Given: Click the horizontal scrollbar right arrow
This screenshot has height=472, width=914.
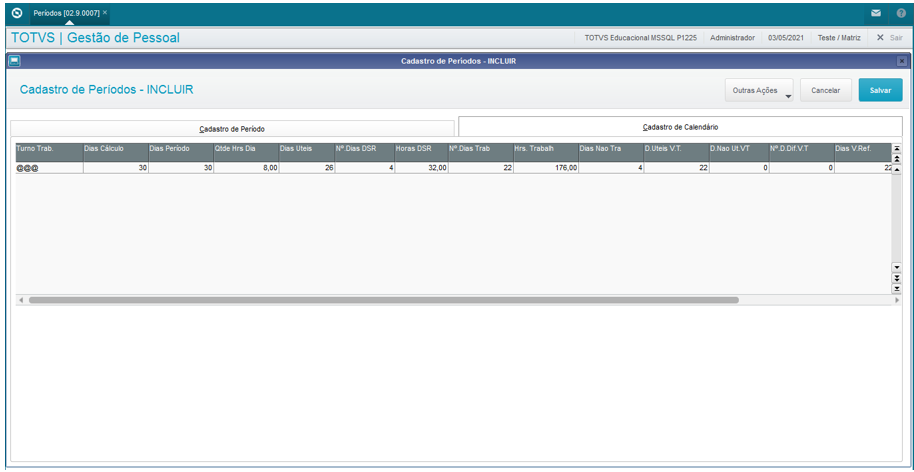Looking at the screenshot, I should [x=897, y=300].
